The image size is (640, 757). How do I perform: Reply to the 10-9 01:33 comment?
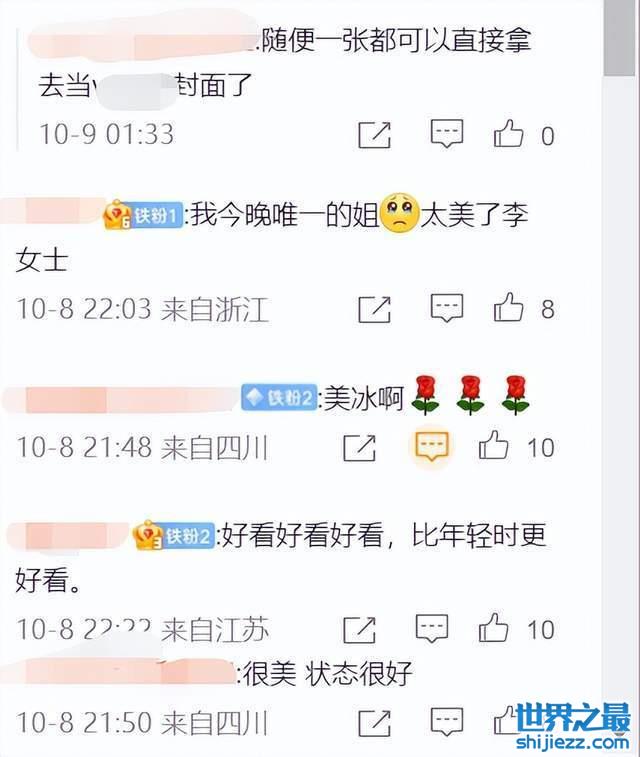click(x=447, y=133)
